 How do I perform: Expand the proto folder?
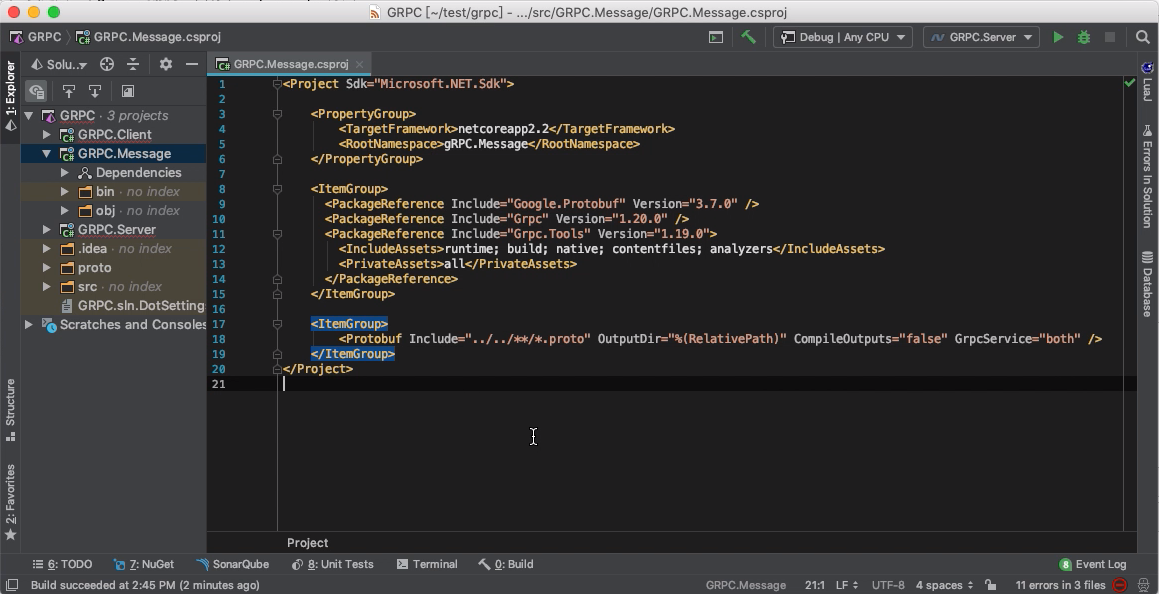click(x=47, y=267)
